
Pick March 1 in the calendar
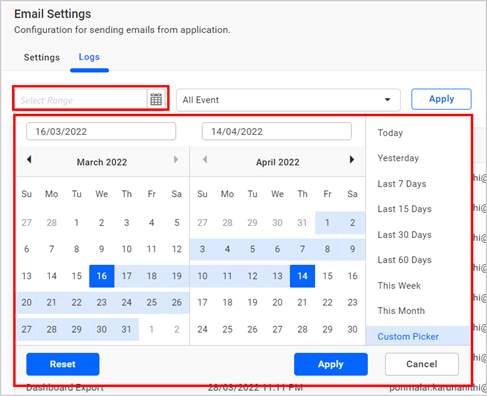click(77, 223)
